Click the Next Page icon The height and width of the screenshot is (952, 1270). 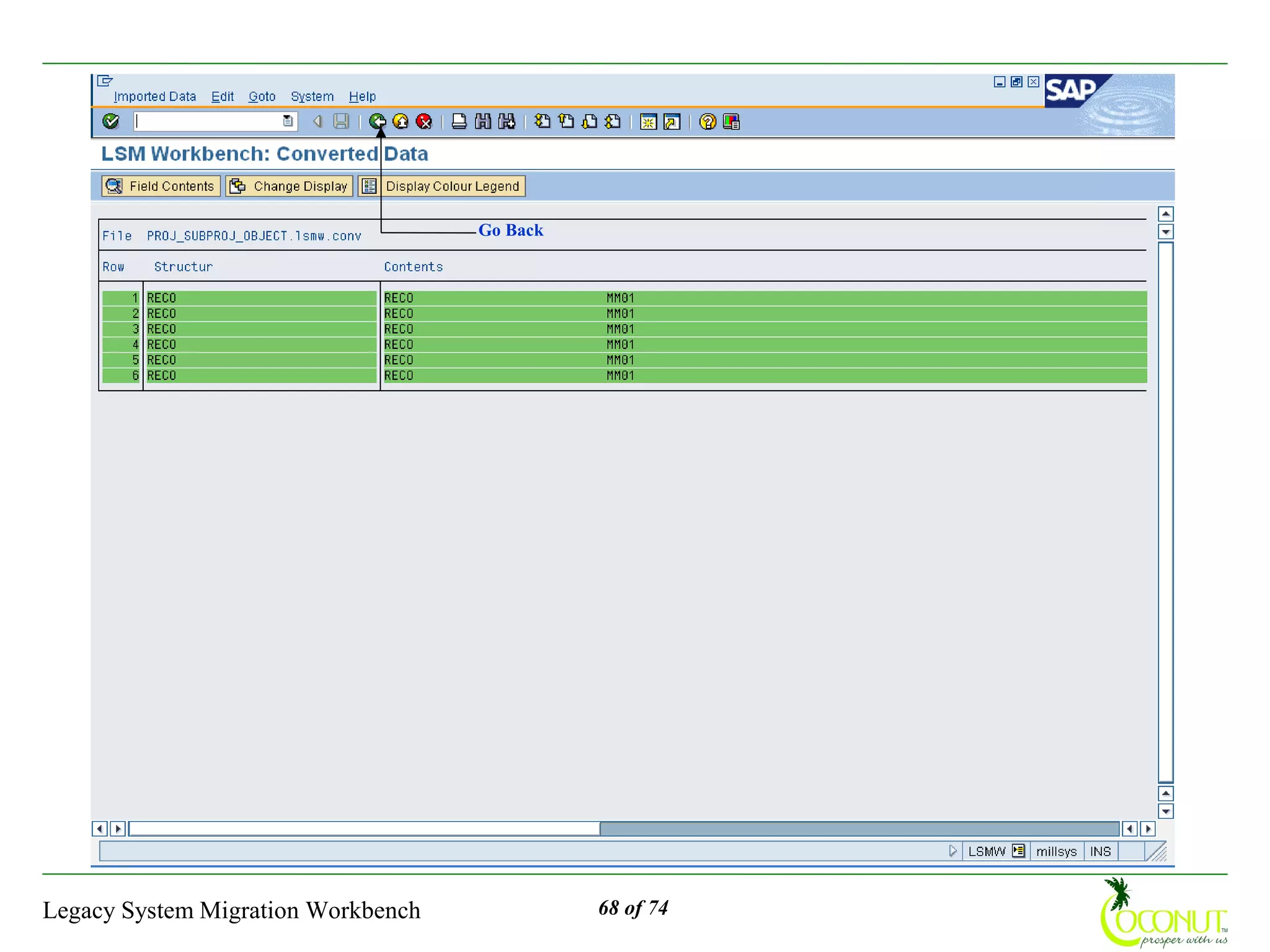(590, 121)
